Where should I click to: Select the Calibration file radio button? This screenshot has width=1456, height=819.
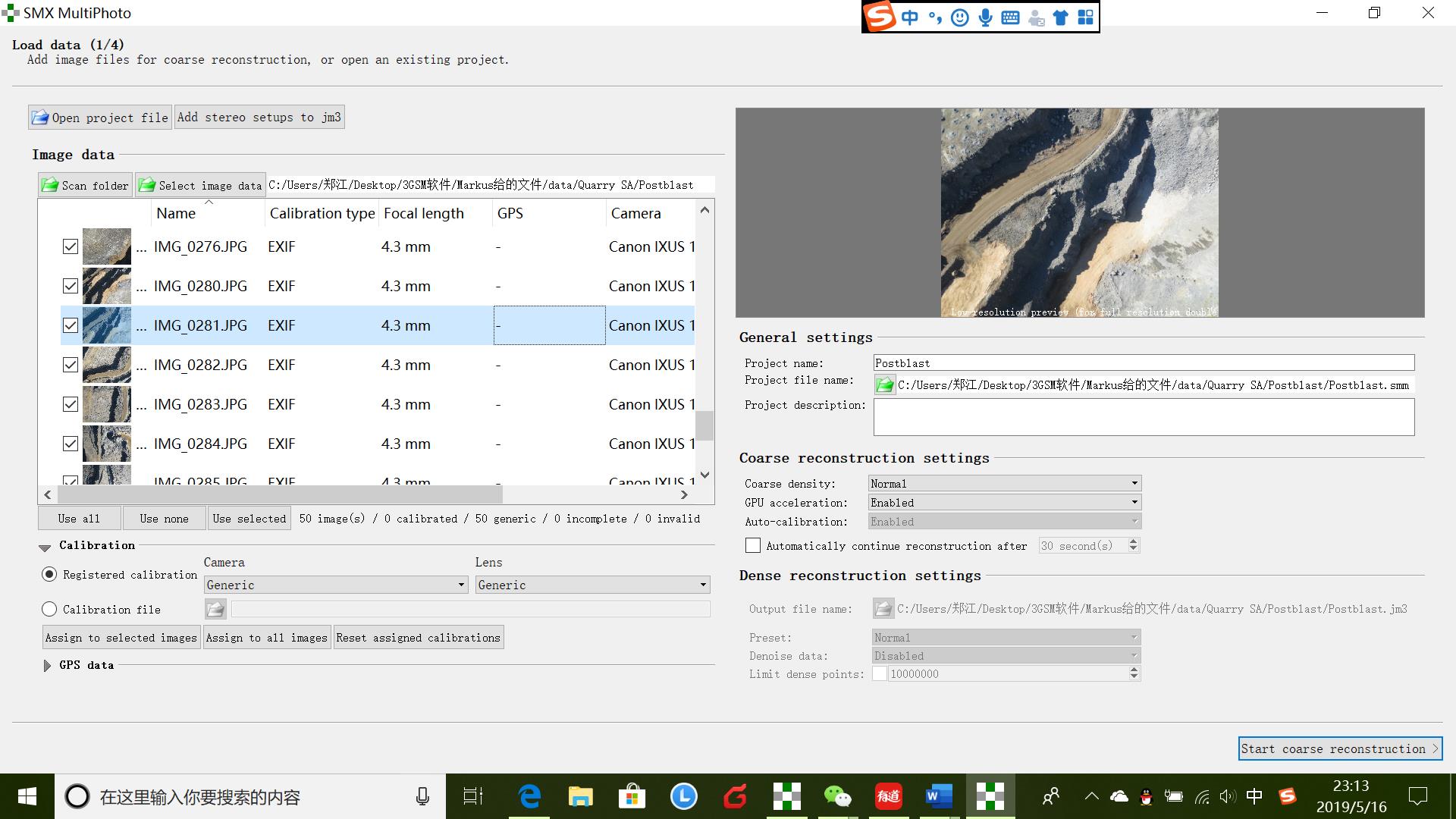click(x=50, y=609)
